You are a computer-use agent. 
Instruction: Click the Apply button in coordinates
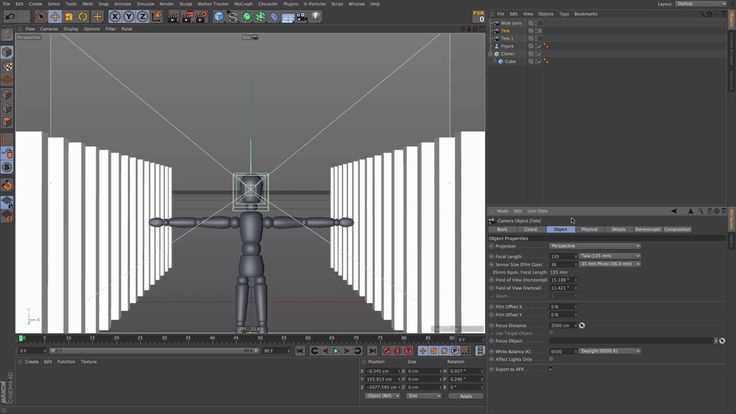pyautogui.click(x=466, y=396)
